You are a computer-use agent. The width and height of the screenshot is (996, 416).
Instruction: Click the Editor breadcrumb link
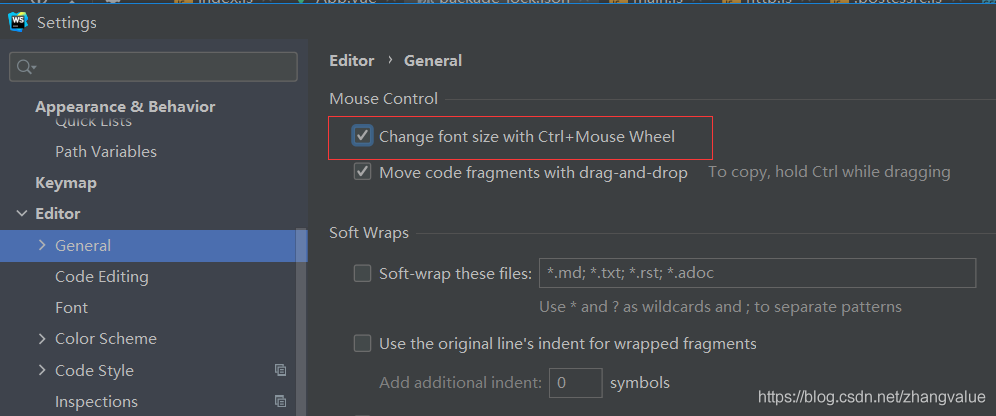[351, 61]
